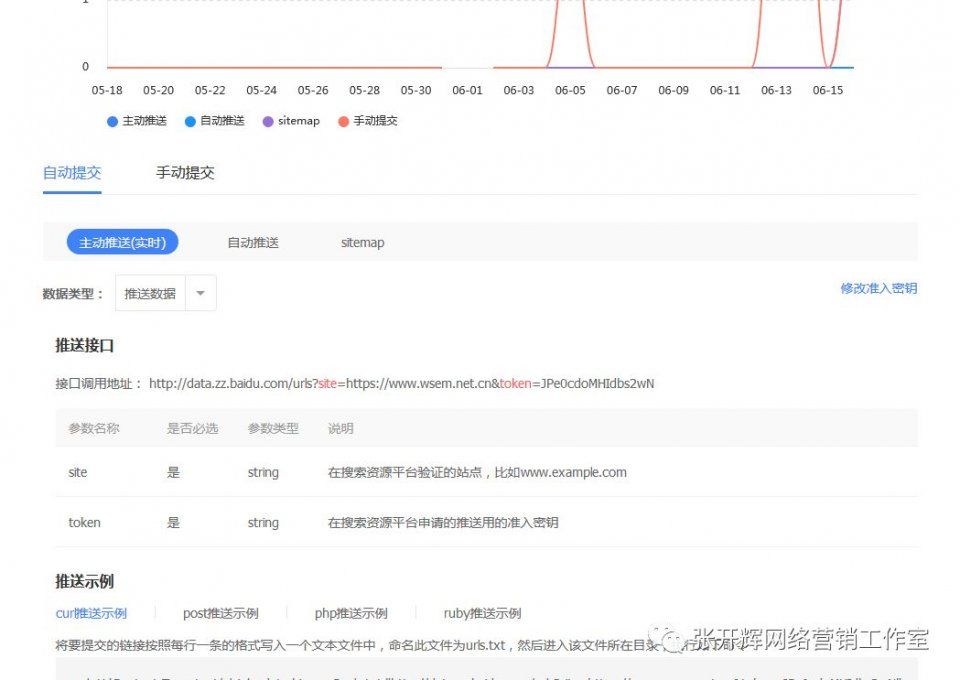Click the 05-18 date on chart axis
Viewport: 960px width, 680px height.
(x=107, y=91)
